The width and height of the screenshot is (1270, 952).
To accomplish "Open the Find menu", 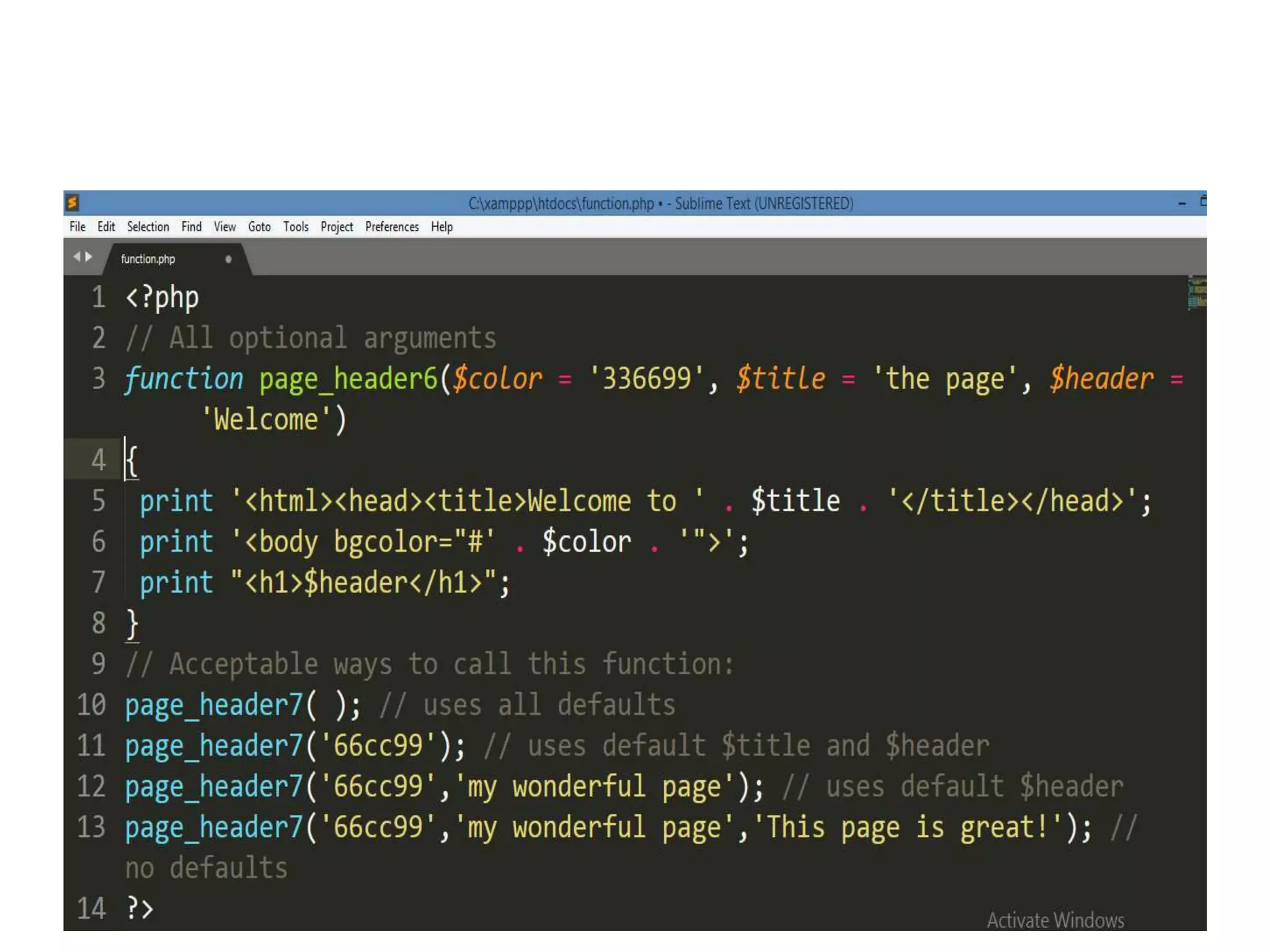I will coord(192,227).
